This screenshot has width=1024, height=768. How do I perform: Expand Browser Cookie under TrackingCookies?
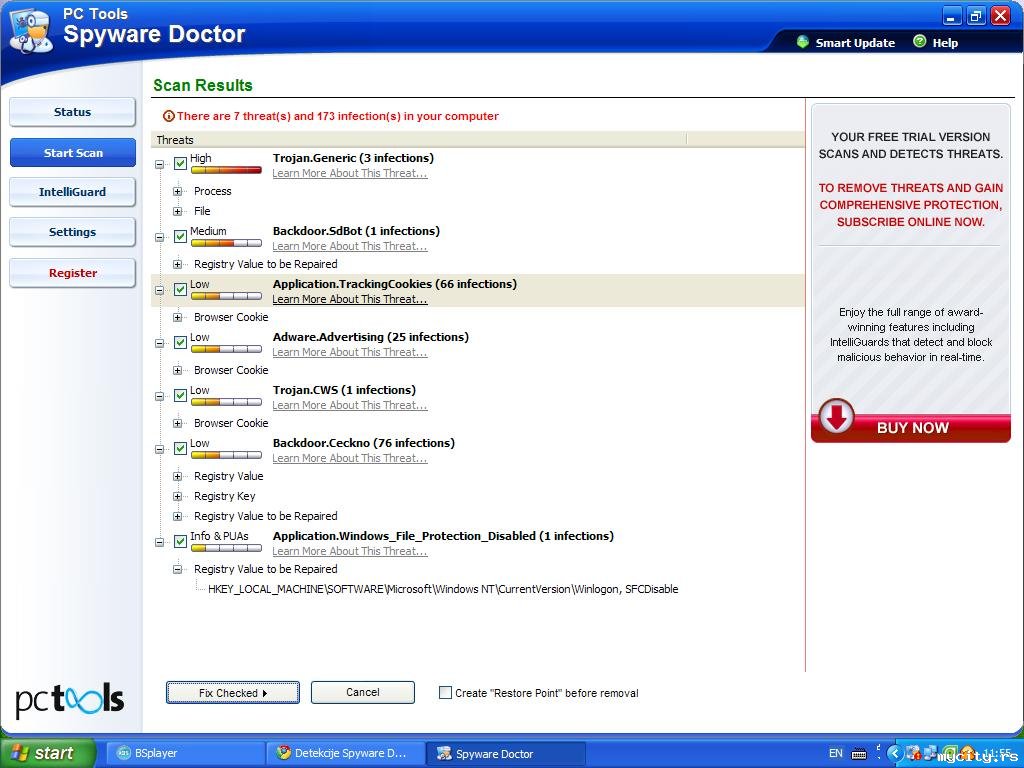click(x=177, y=317)
